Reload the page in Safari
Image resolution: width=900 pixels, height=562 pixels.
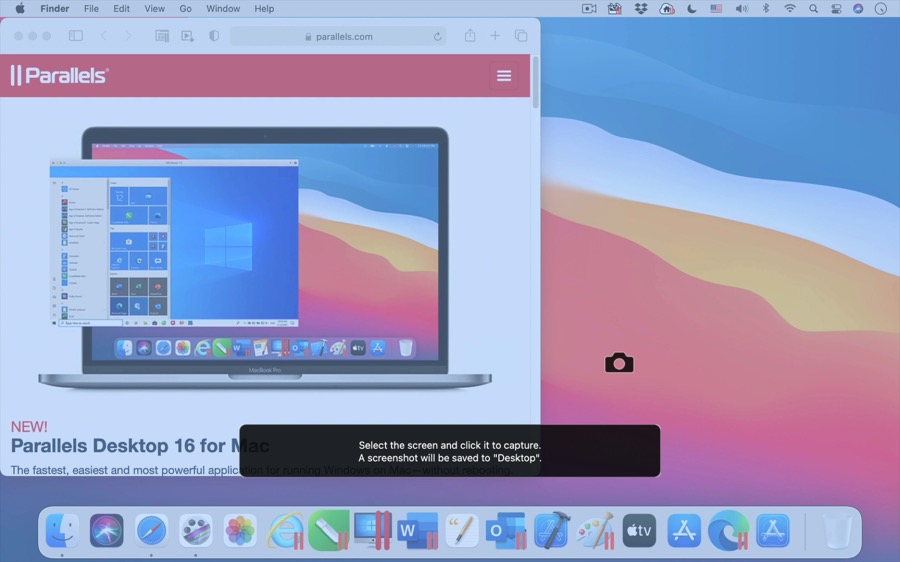tap(437, 36)
